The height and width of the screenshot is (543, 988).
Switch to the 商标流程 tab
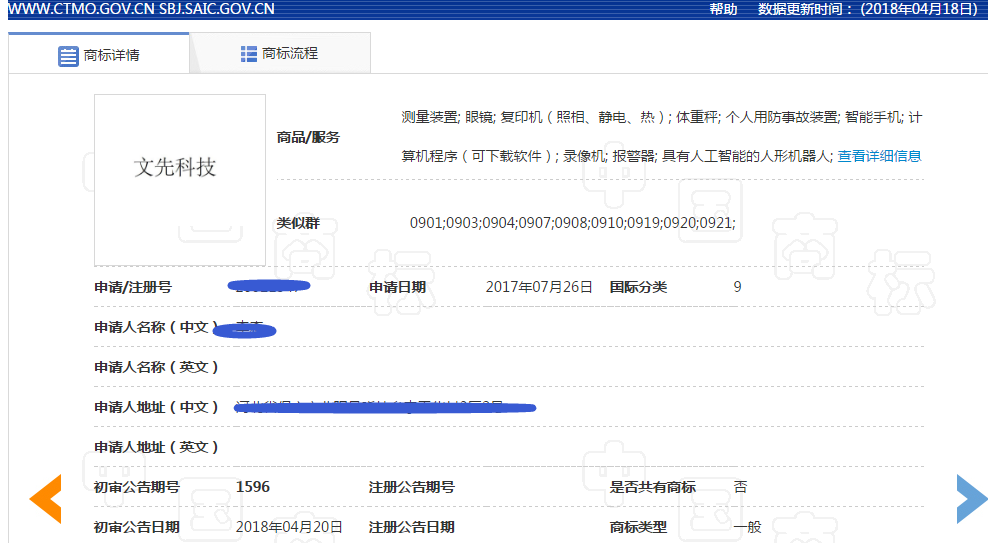[x=280, y=54]
